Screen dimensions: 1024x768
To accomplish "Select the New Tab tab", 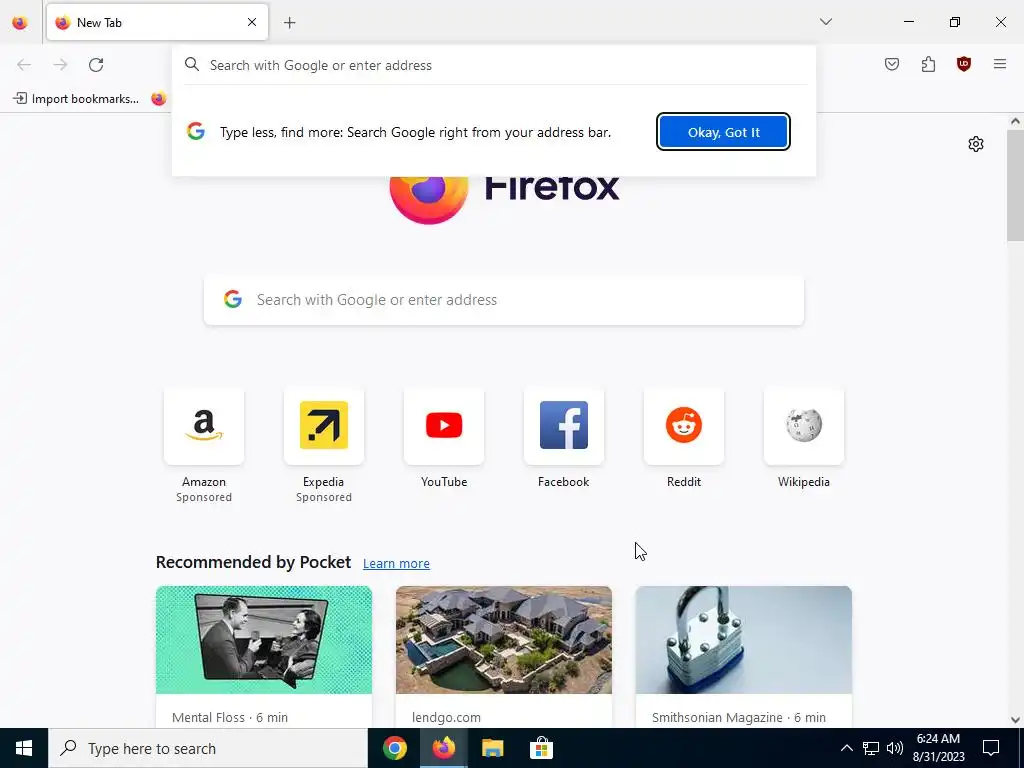I will 157,22.
